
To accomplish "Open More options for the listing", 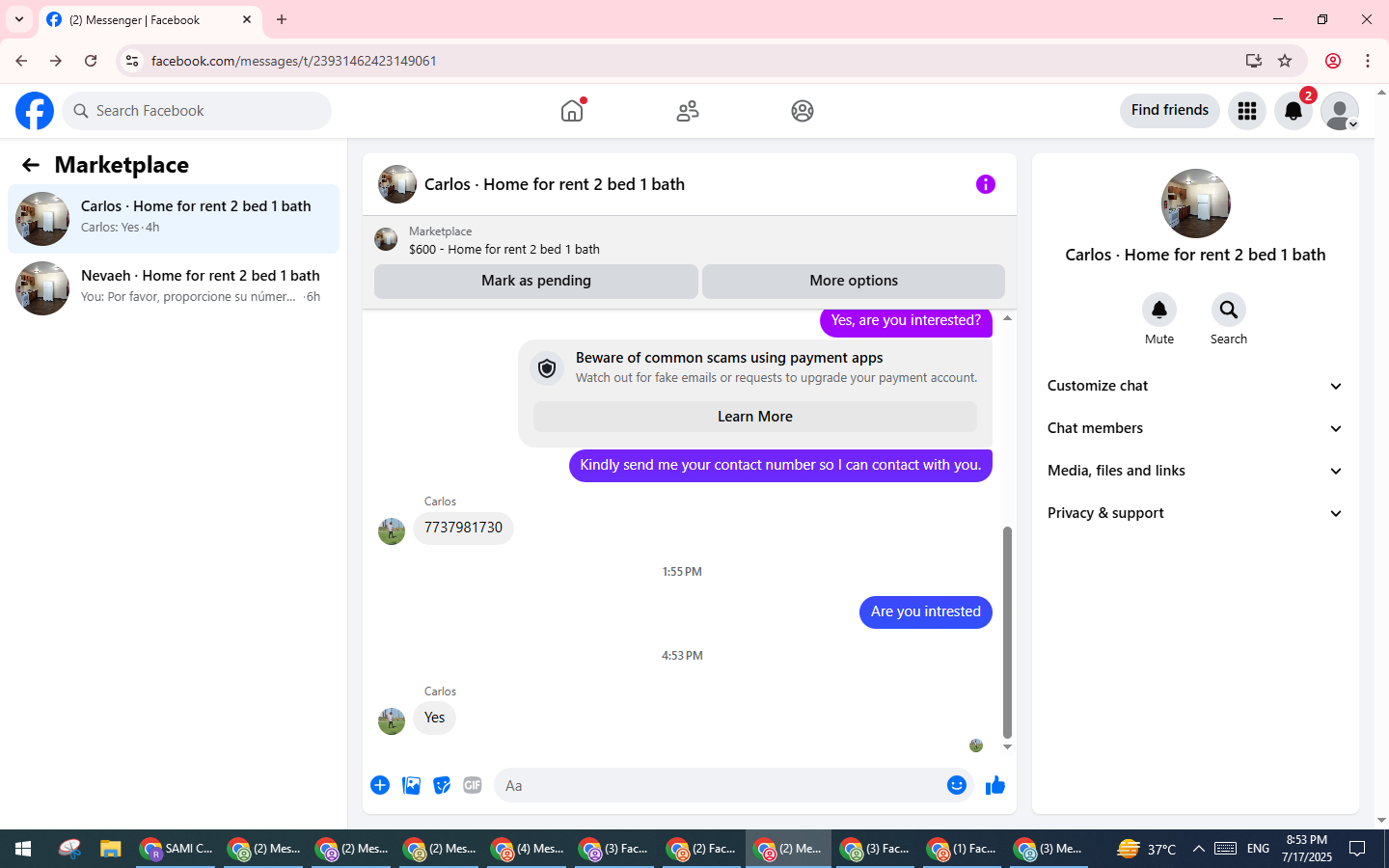I will 854,281.
